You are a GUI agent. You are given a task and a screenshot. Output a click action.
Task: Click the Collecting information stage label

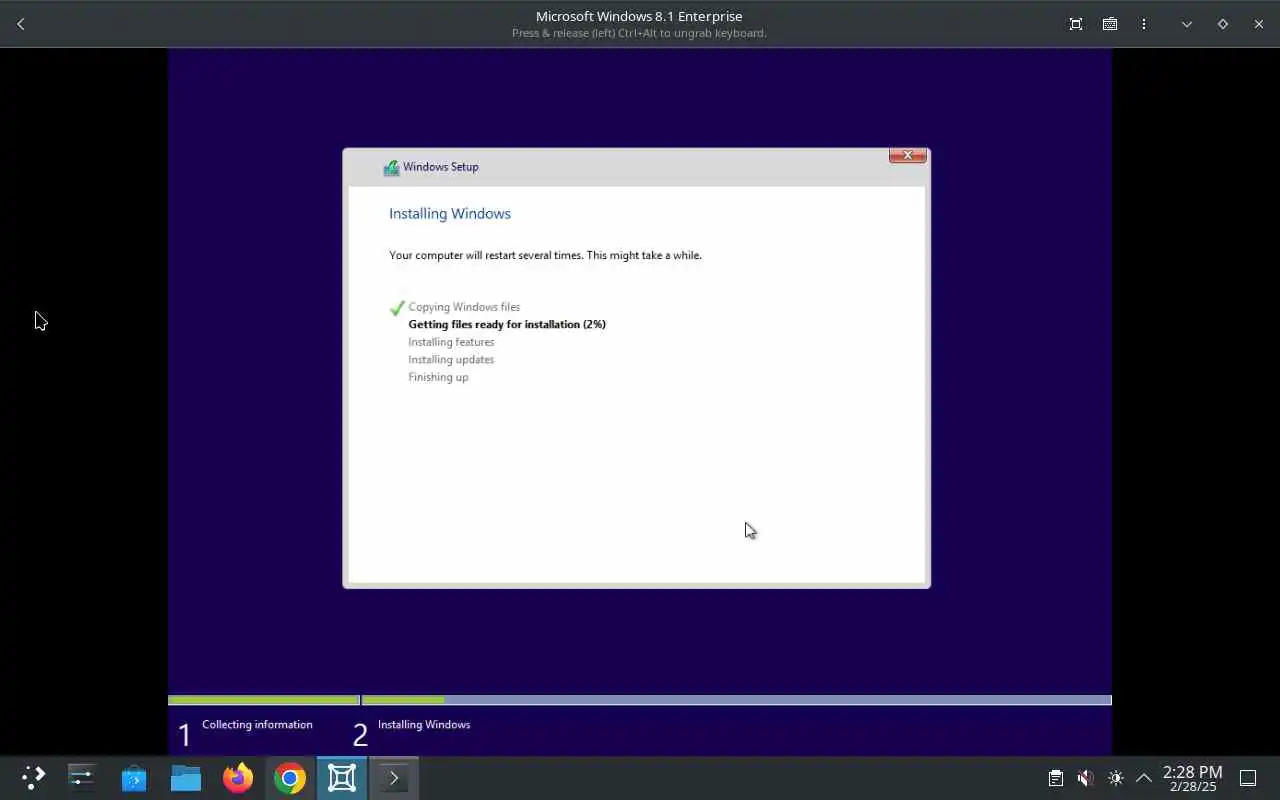coord(257,724)
